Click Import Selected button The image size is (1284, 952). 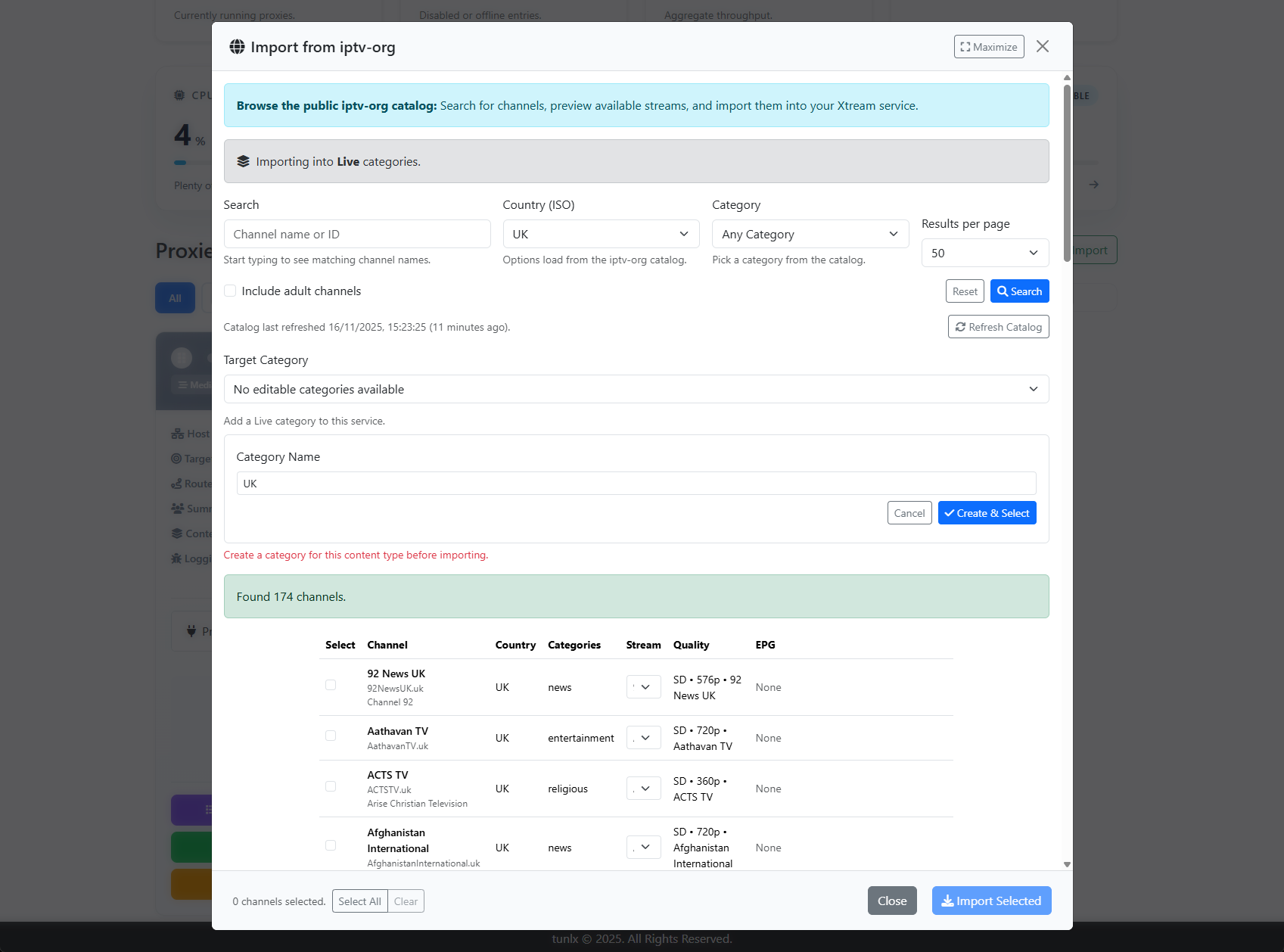(x=990, y=901)
